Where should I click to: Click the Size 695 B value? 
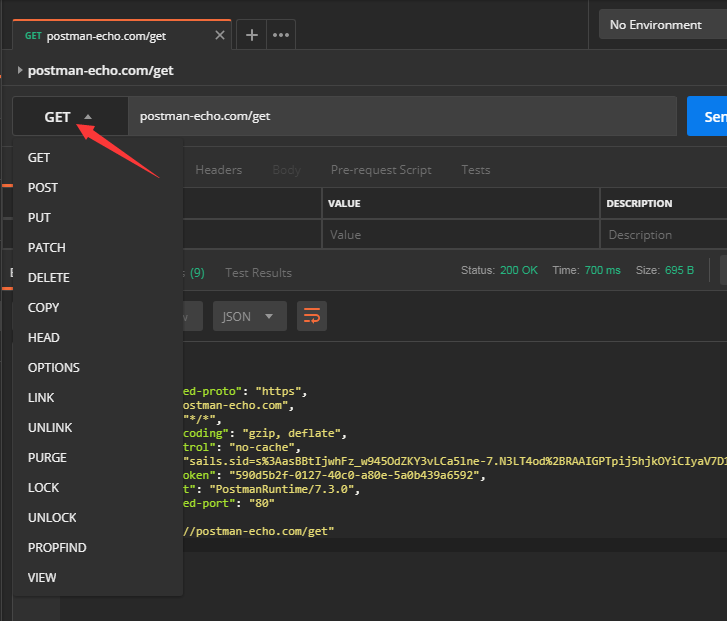pos(679,270)
